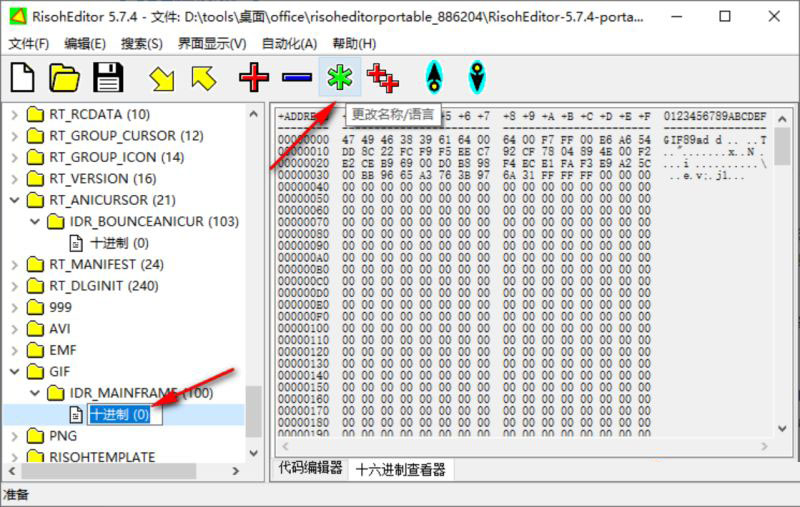Select the EMF tree item

62,350
